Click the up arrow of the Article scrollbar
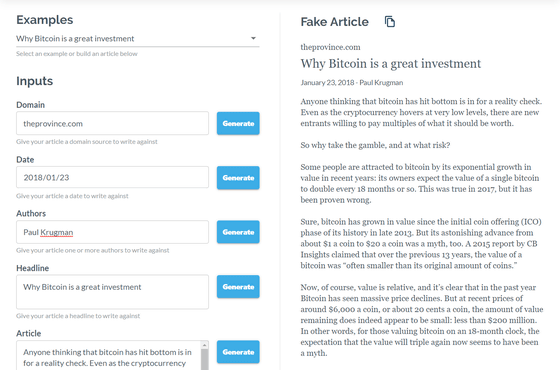 click(205, 345)
